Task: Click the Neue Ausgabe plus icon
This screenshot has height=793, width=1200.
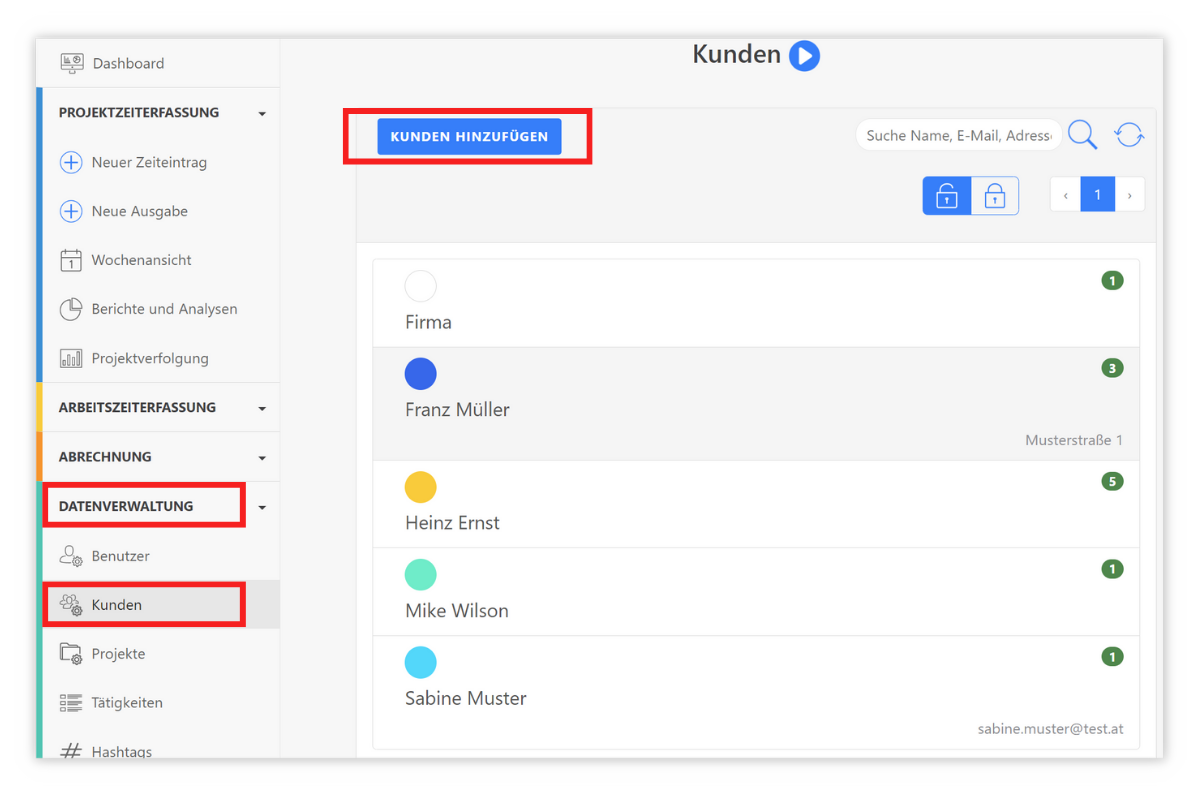Action: 71,211
